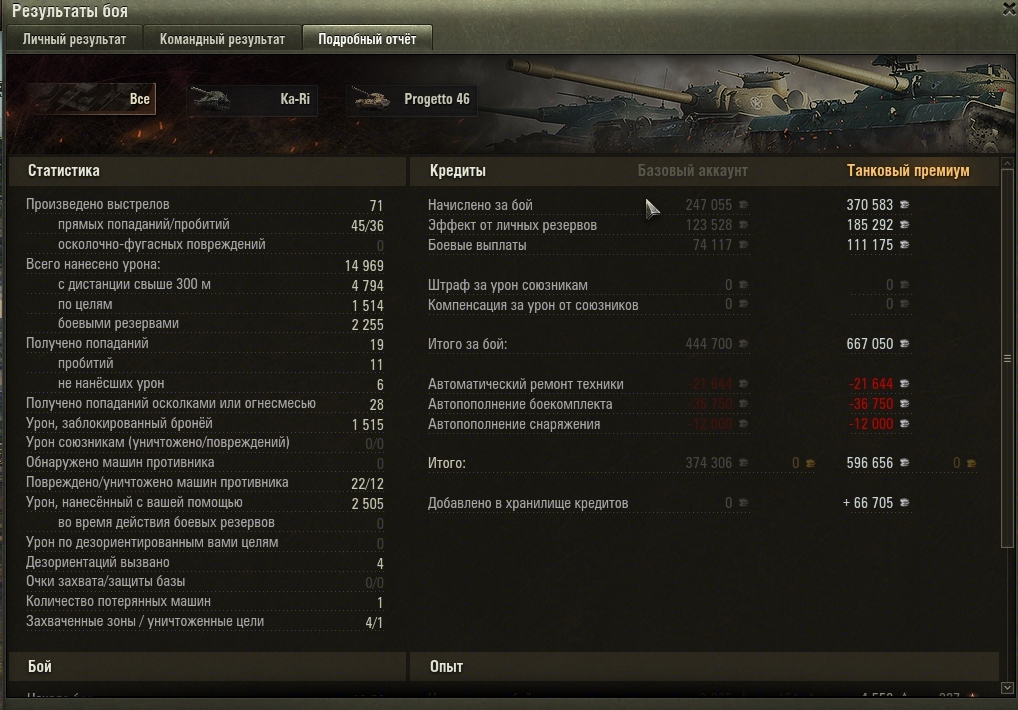Image resolution: width=1018 pixels, height=710 pixels.
Task: Click the Progetto 46 tank icon
Action: (371, 99)
